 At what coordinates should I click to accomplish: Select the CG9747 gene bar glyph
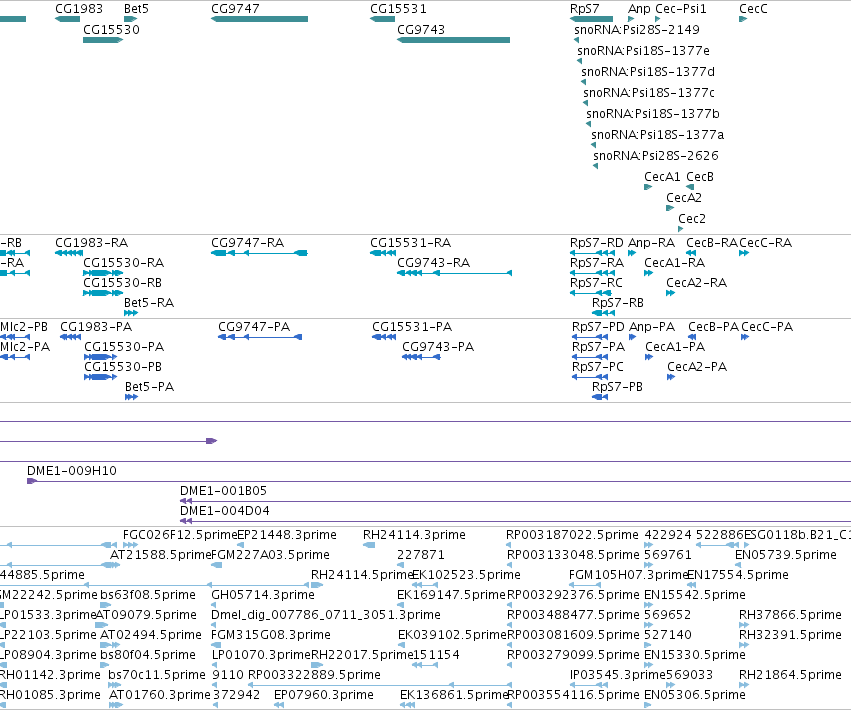(x=259, y=19)
